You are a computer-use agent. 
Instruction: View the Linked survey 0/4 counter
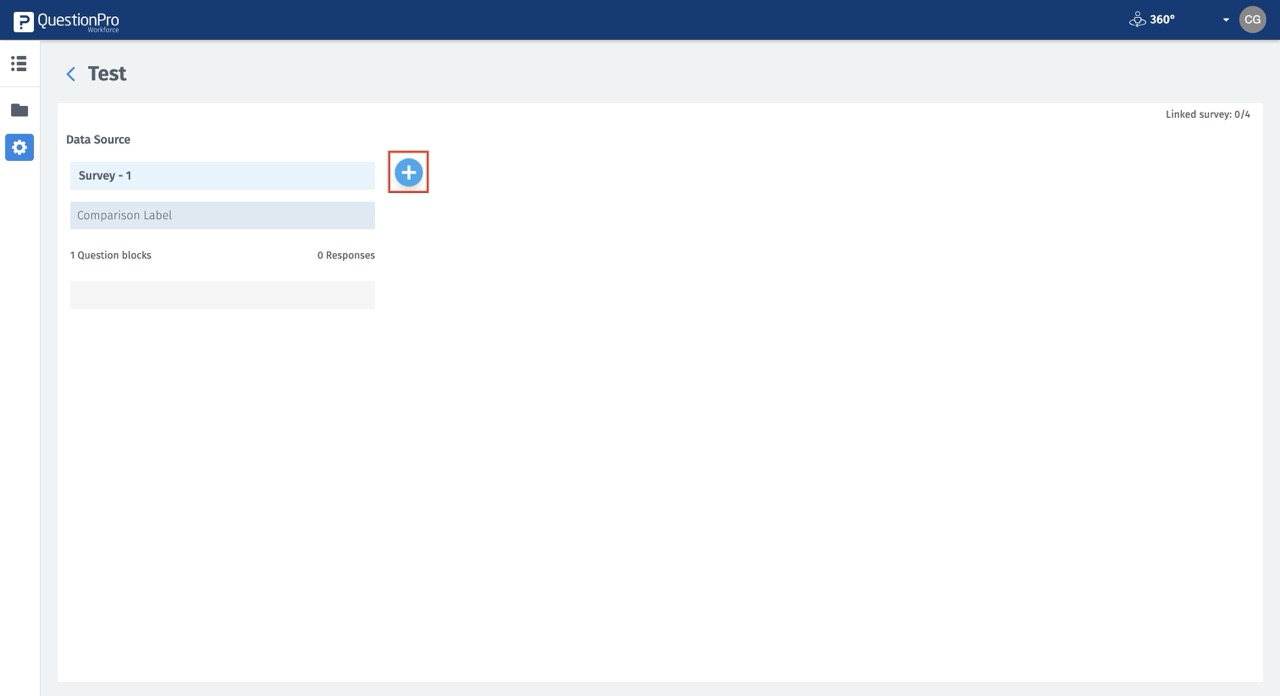[1207, 113]
